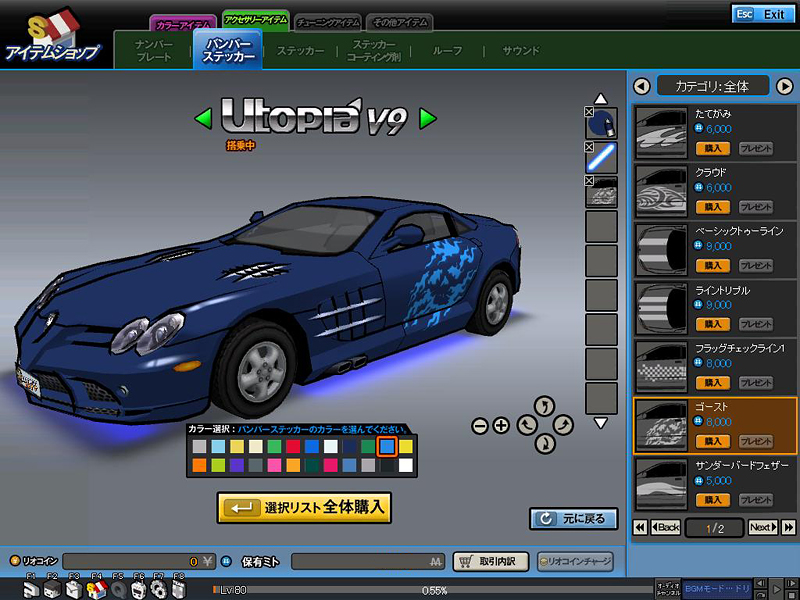Open the F6 radio device icon
Screen dimensions: 800x600
click(x=139, y=590)
